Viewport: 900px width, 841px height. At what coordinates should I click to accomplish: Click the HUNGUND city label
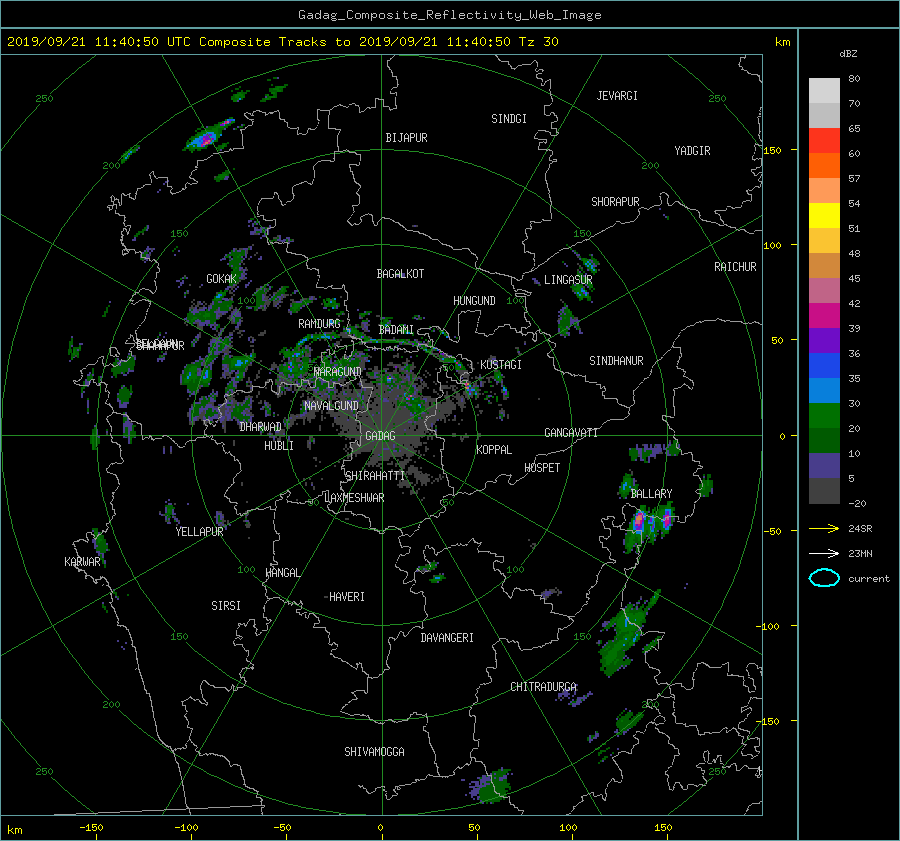coord(474,301)
